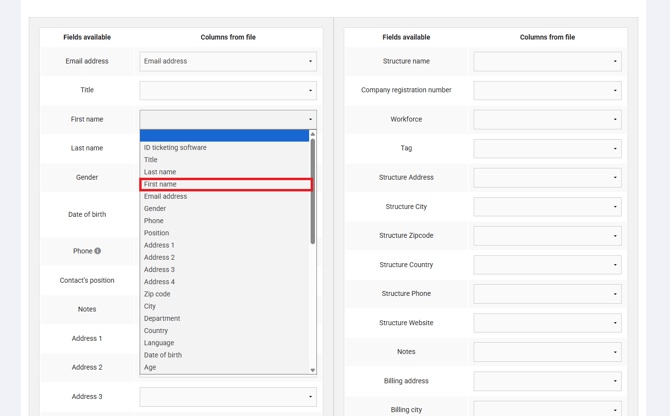Image resolution: width=670 pixels, height=416 pixels.
Task: Open the Email address column dropdown
Action: coord(228,61)
